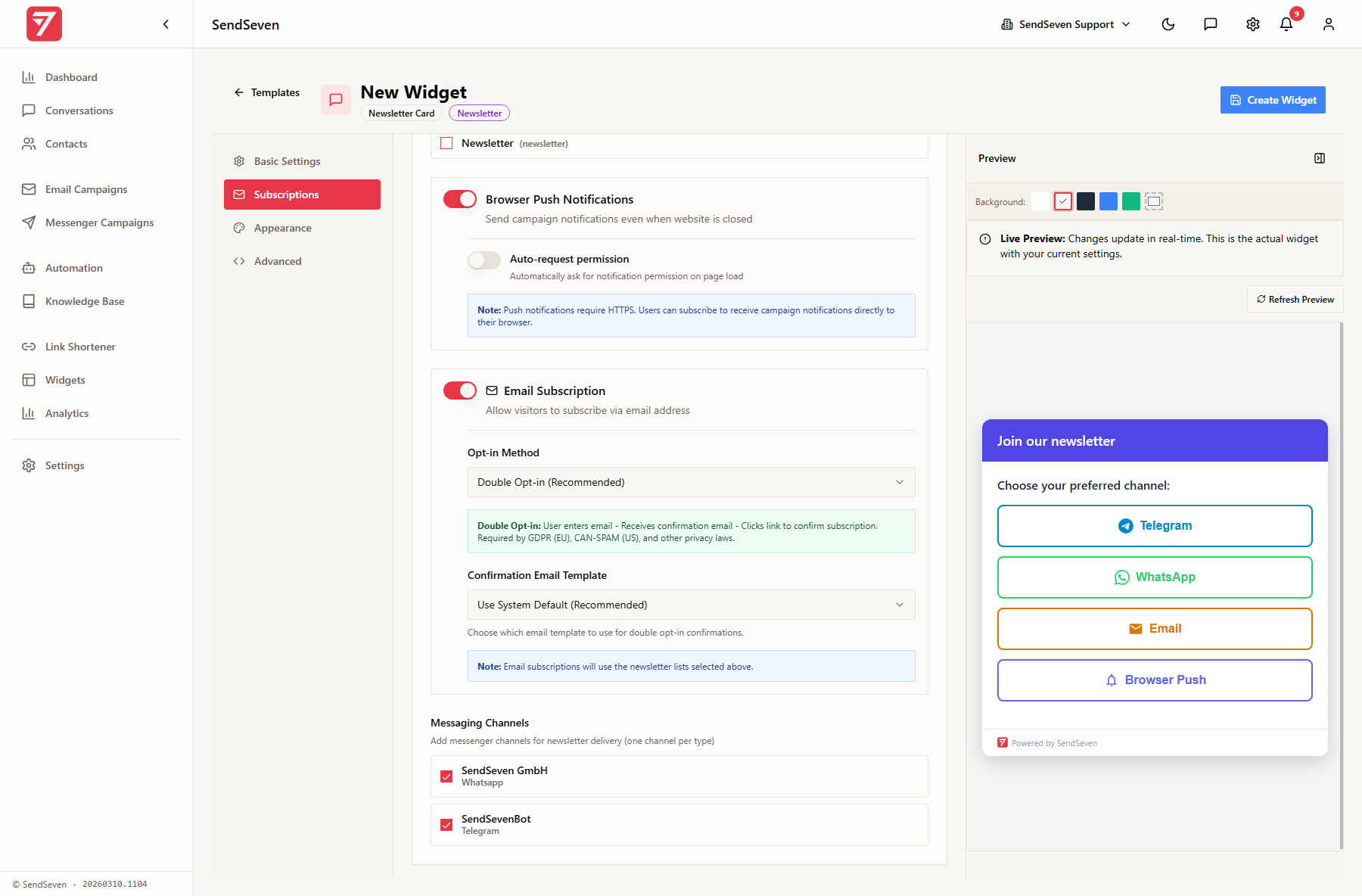Select the Subscriptions tab
The height and width of the screenshot is (896, 1362).
pyautogui.click(x=302, y=194)
